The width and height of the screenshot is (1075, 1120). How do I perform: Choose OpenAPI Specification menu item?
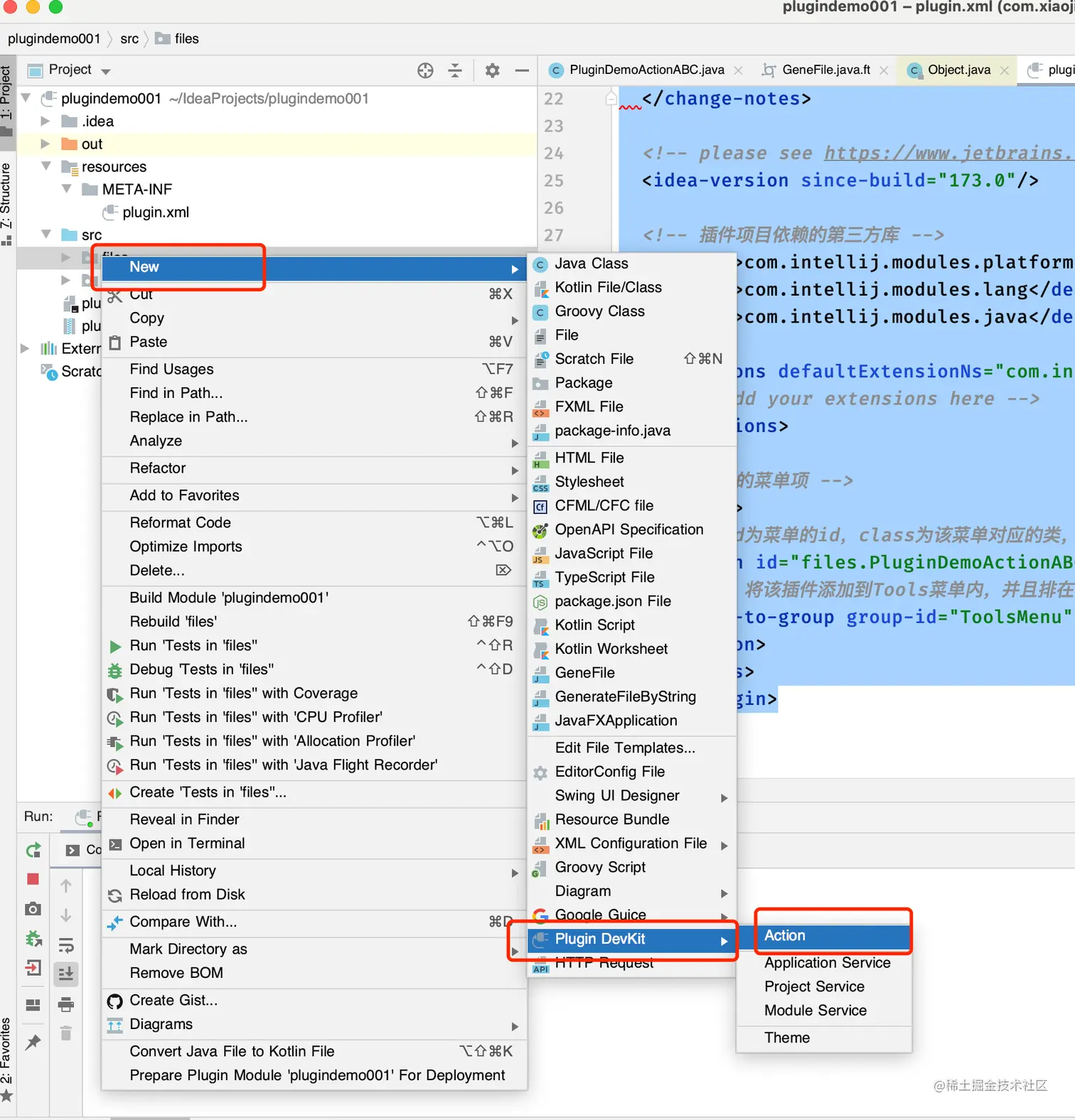(631, 529)
